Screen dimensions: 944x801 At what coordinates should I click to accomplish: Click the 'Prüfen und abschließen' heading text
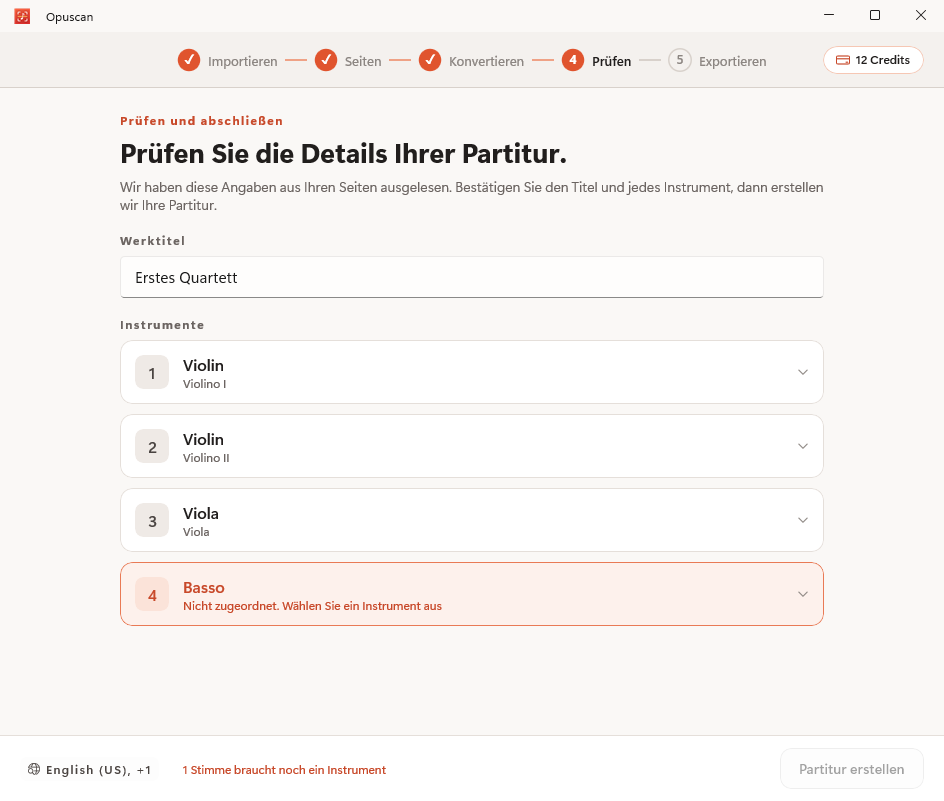point(201,121)
